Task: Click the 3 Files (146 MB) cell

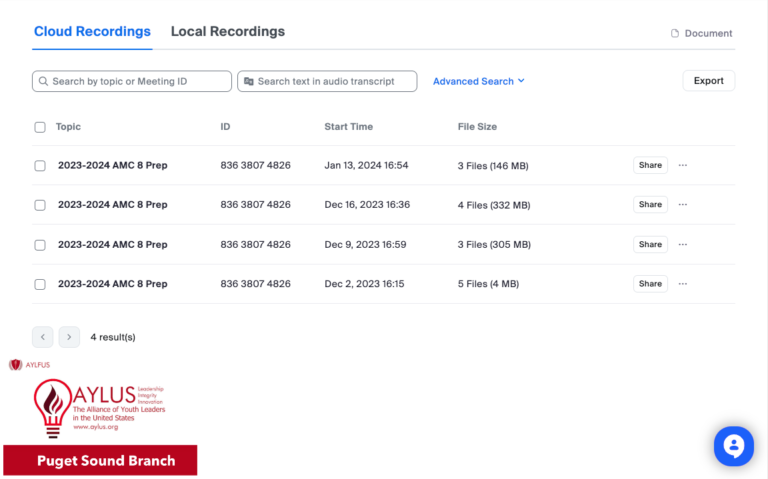Action: pyautogui.click(x=493, y=166)
